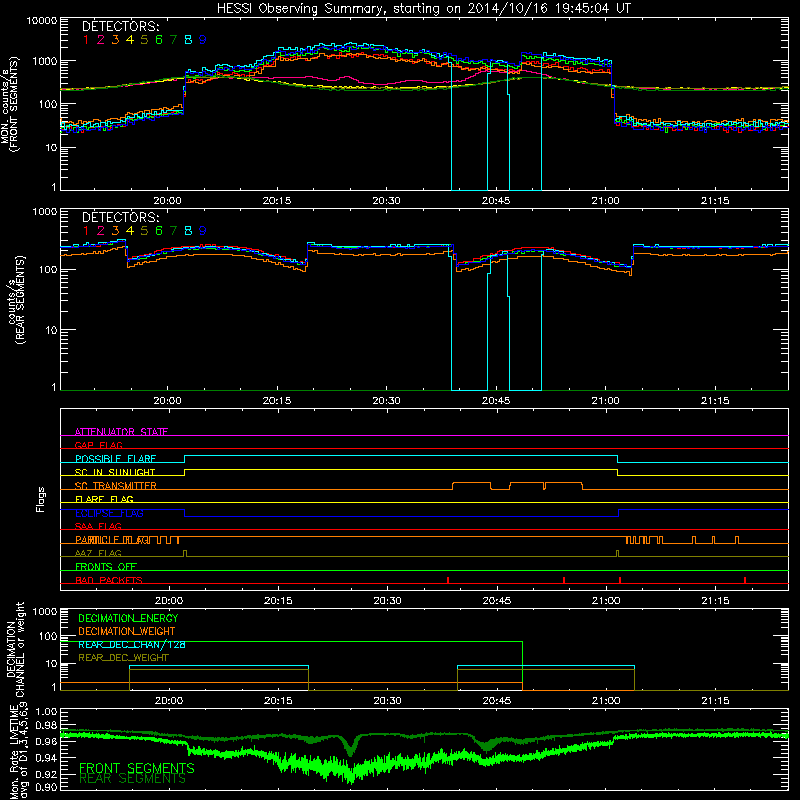Click the Flags vertical axis title
Screen dimensions: 800x800
click(41, 499)
